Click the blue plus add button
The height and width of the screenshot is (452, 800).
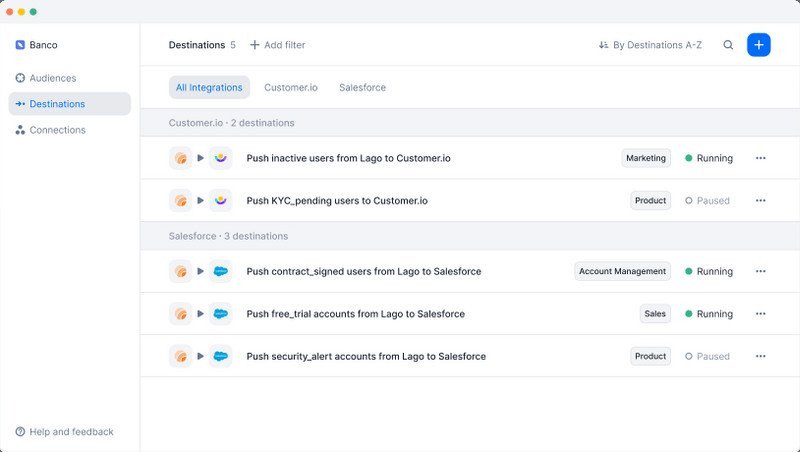tap(759, 45)
